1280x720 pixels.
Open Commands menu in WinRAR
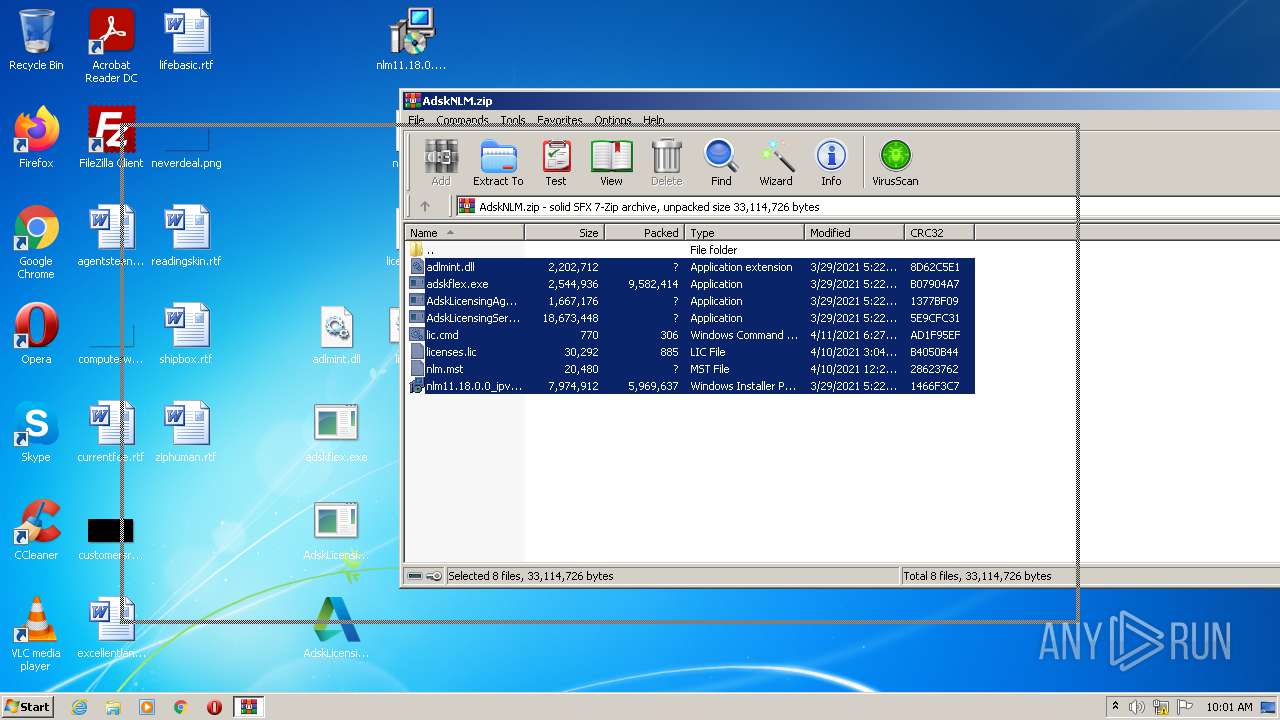[462, 120]
